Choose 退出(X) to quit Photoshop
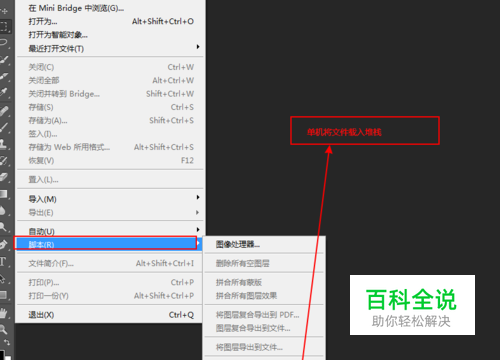500x360 pixels. coord(109,315)
